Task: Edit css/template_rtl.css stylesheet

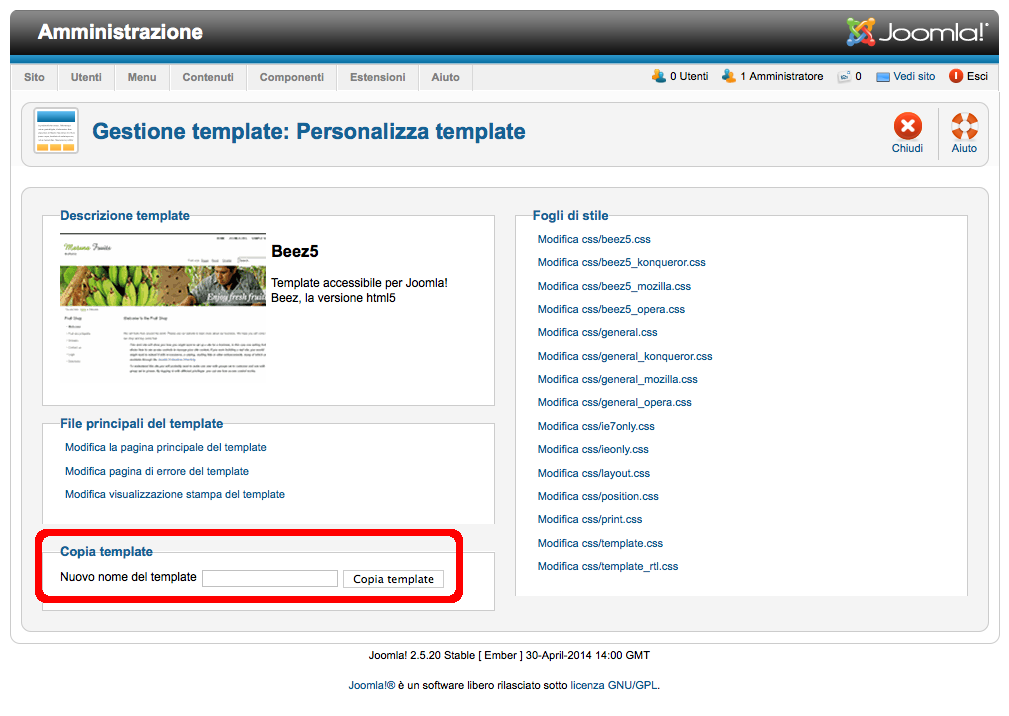Action: pos(607,566)
